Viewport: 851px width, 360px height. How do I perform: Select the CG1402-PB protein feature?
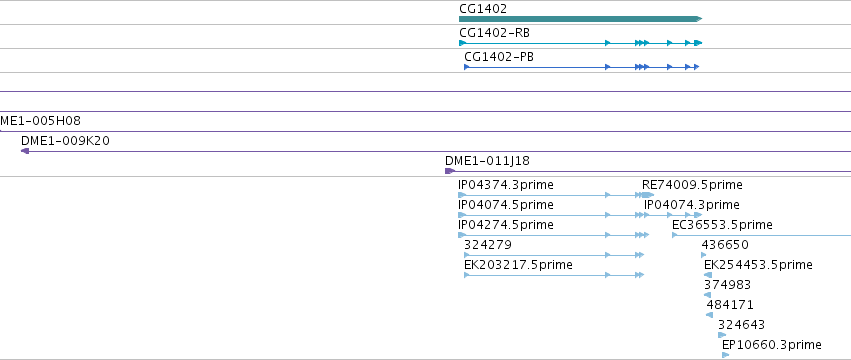pyautogui.click(x=582, y=67)
